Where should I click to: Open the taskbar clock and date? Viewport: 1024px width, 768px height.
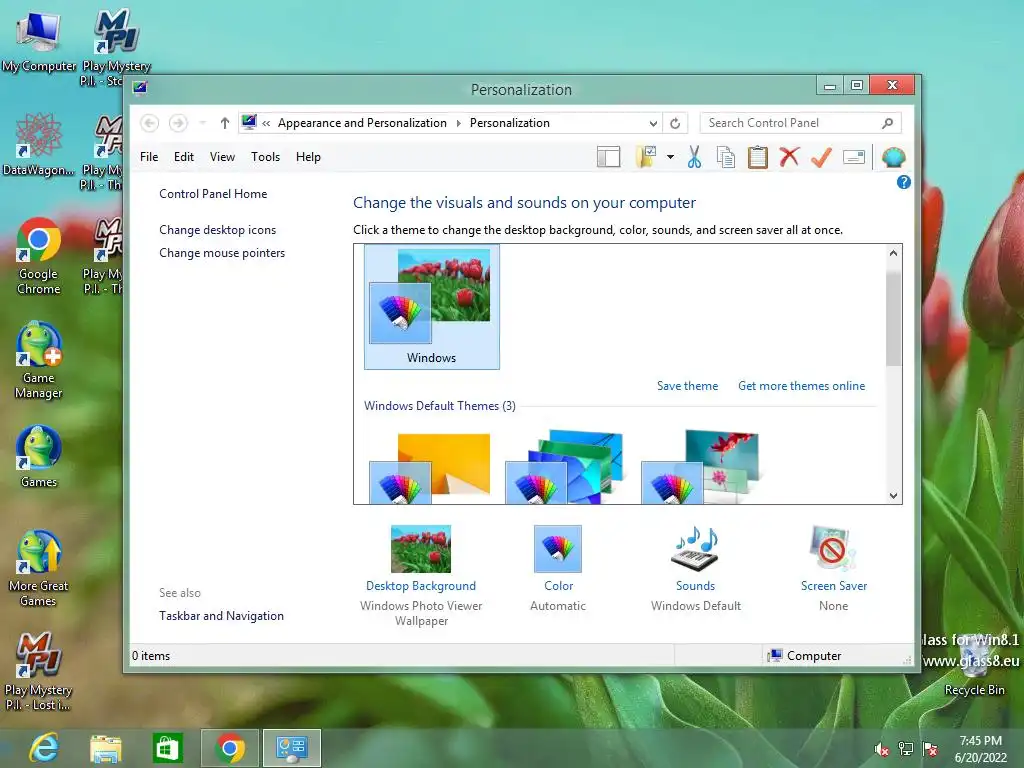(981, 748)
